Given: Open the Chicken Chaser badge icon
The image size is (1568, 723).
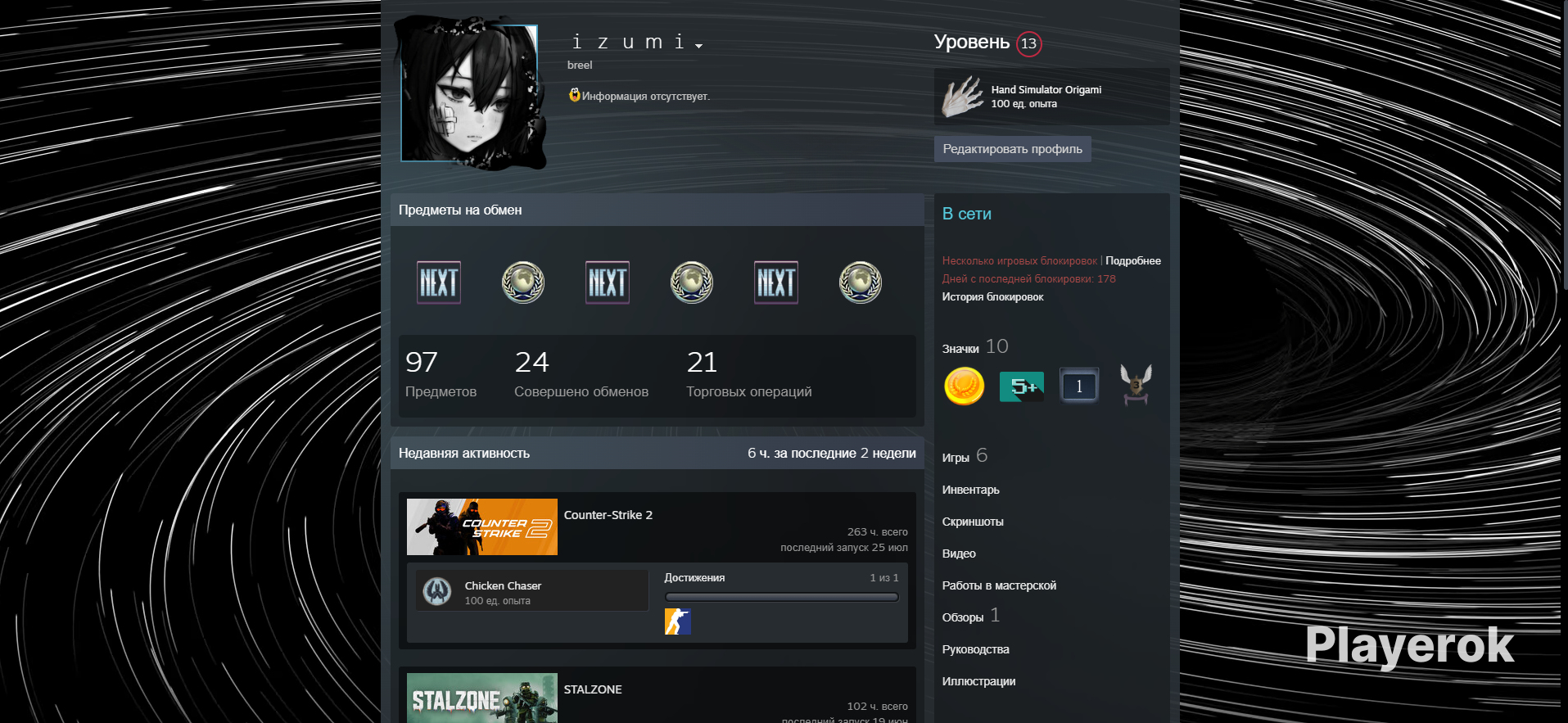Looking at the screenshot, I should (x=437, y=590).
